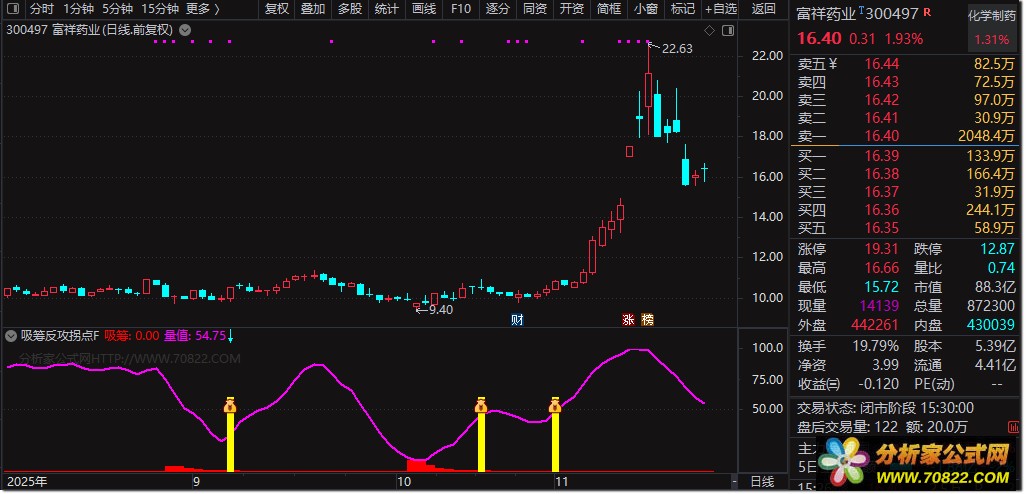Open the 化学制药 sector box

(x=992, y=27)
